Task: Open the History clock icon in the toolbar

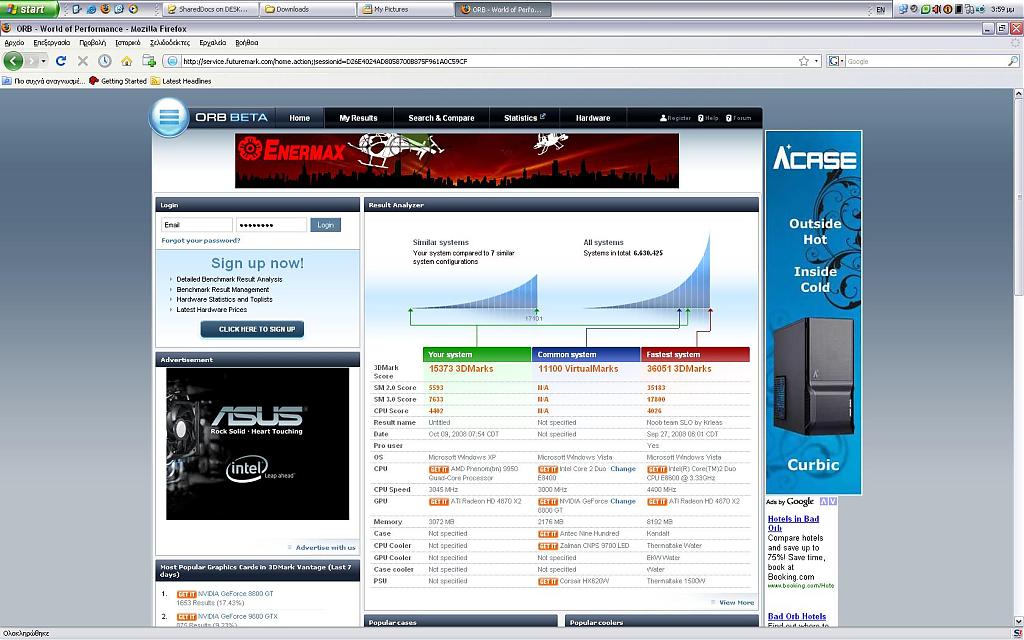Action: pos(104,61)
